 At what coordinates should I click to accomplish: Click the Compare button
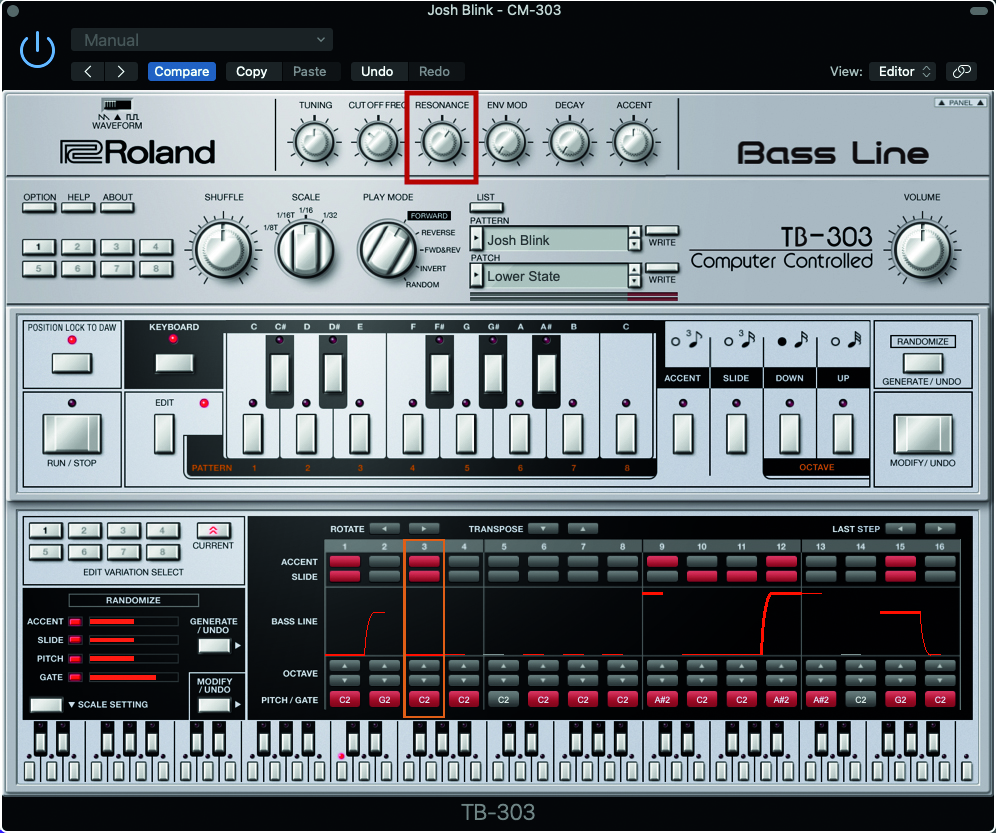[181, 71]
